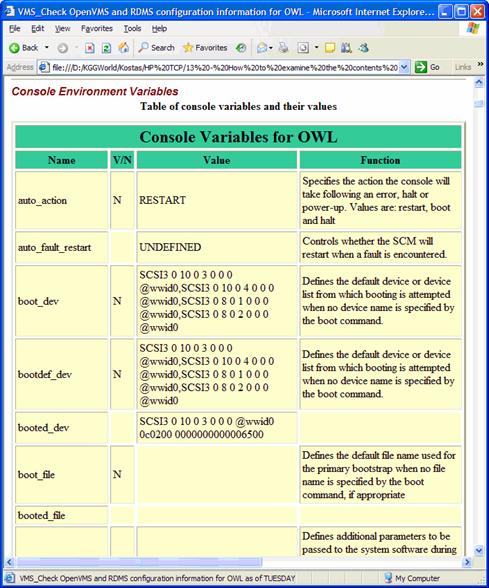Click the Back navigation button
Viewport: 489px width, 588px height.
[x=23, y=48]
